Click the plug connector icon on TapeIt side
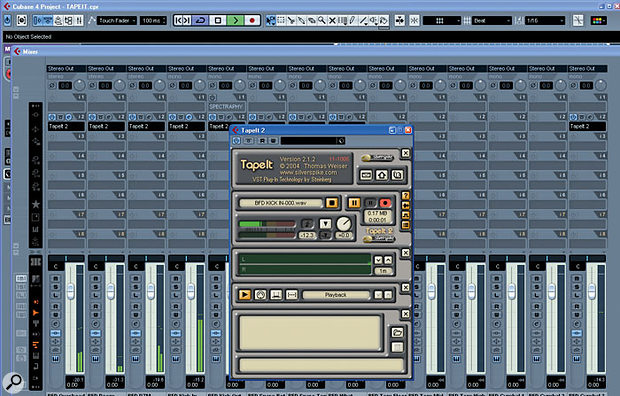Viewport: 620px width, 396px height. [x=406, y=205]
